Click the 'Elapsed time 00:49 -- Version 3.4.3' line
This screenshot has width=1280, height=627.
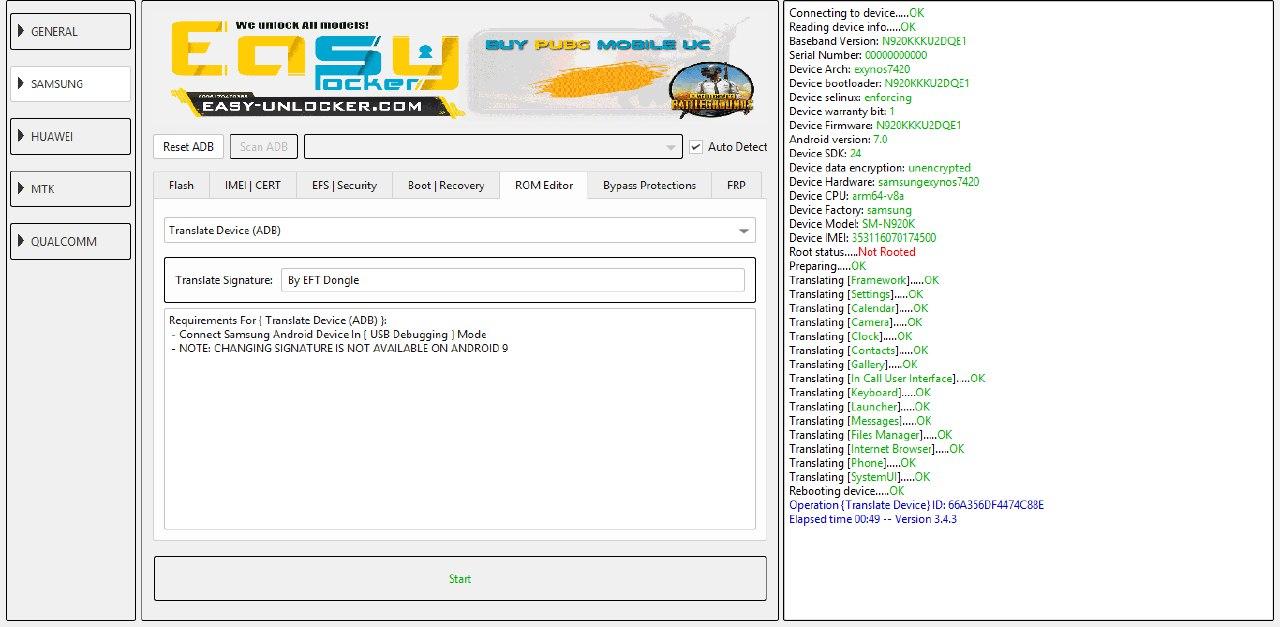[x=873, y=519]
